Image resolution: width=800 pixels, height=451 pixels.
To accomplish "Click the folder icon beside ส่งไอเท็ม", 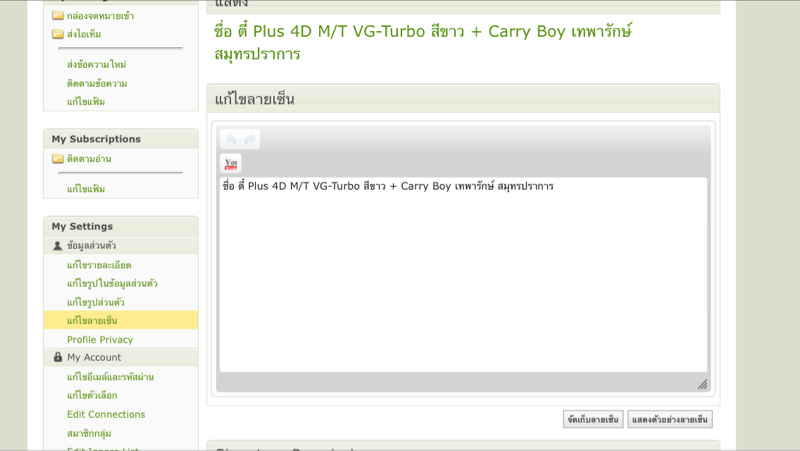I will pyautogui.click(x=58, y=34).
